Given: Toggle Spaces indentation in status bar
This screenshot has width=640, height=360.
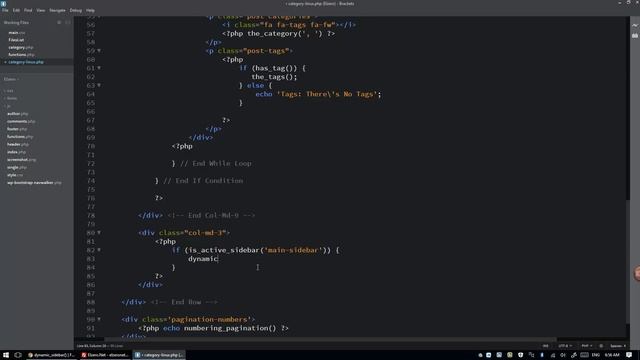Looking at the screenshot, I should [x=618, y=346].
